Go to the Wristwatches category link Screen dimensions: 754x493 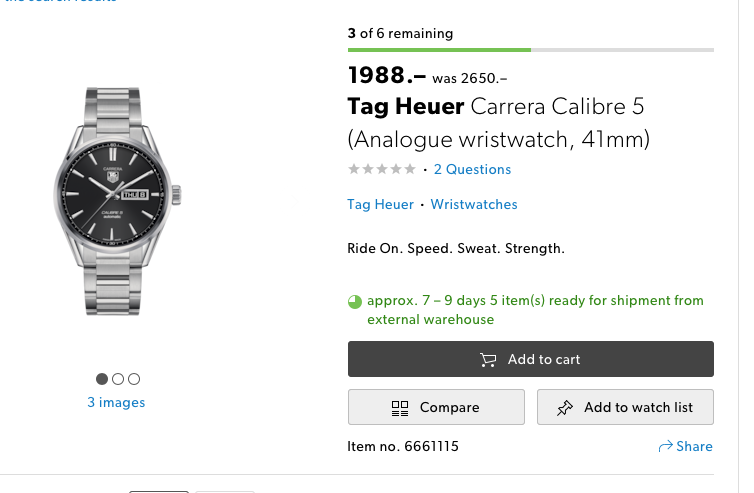click(474, 205)
